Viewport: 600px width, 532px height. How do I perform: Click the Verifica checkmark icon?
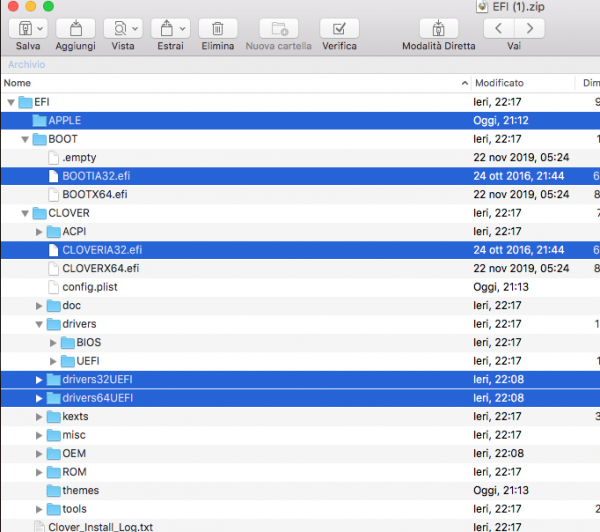point(339,28)
